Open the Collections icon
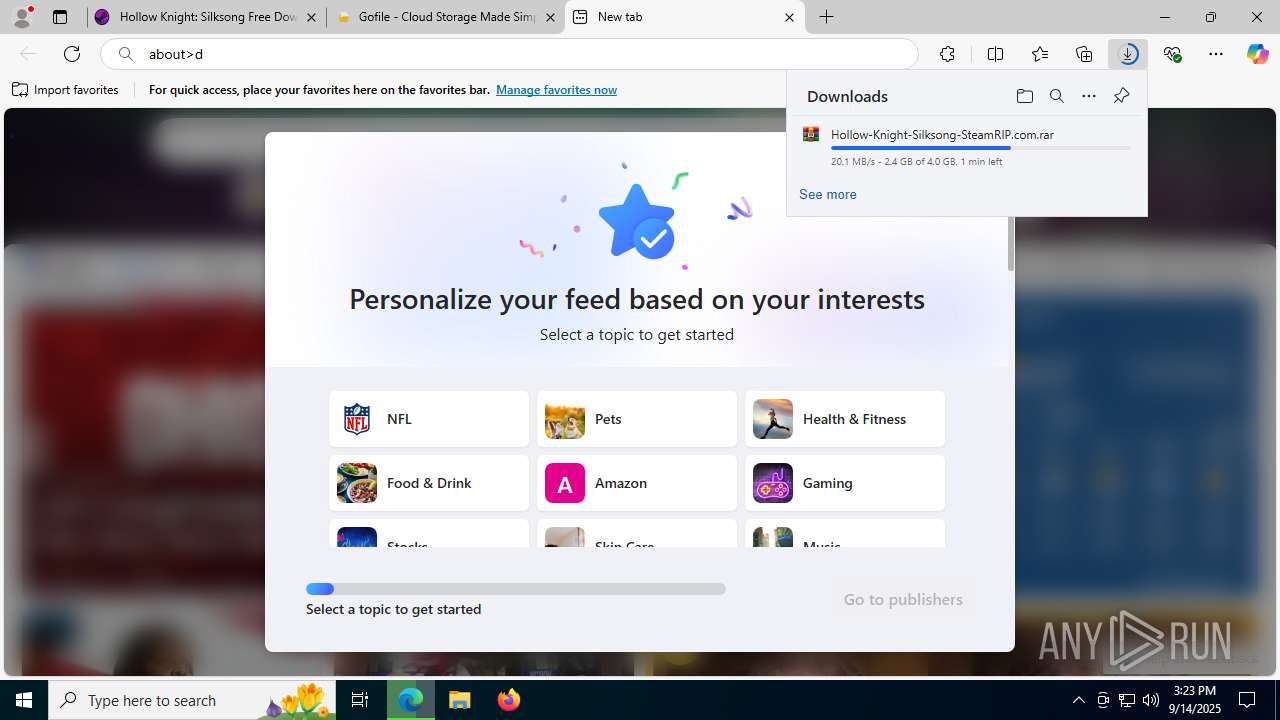The height and width of the screenshot is (720, 1280). tap(1084, 54)
